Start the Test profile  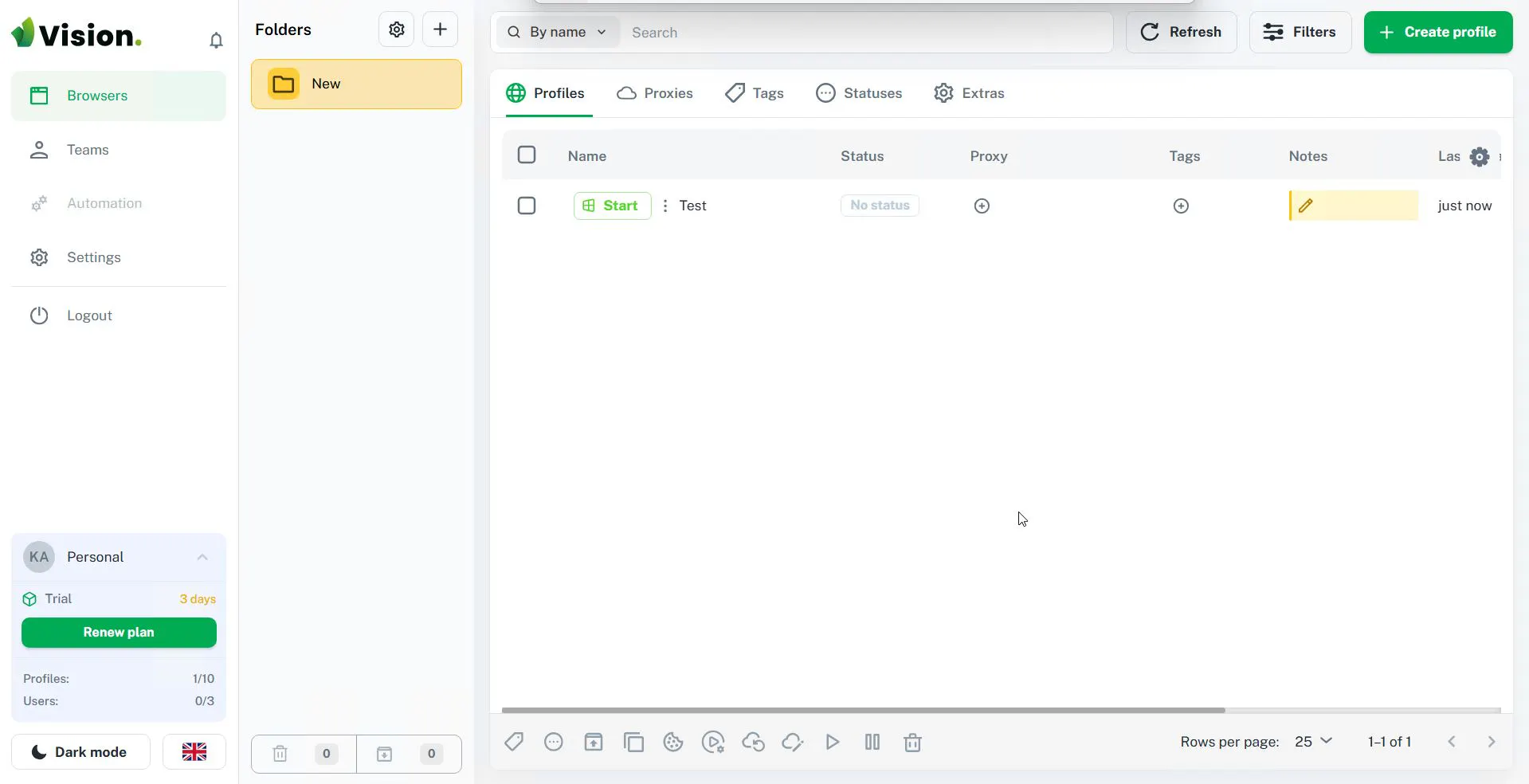(612, 206)
